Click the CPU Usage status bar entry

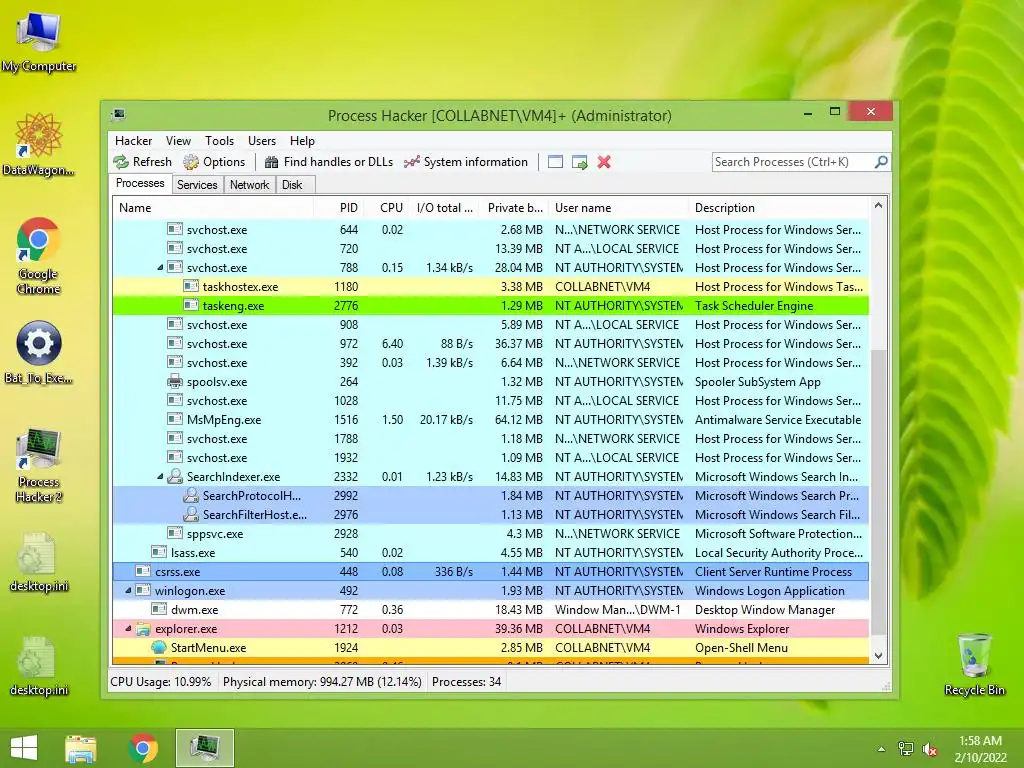point(161,682)
